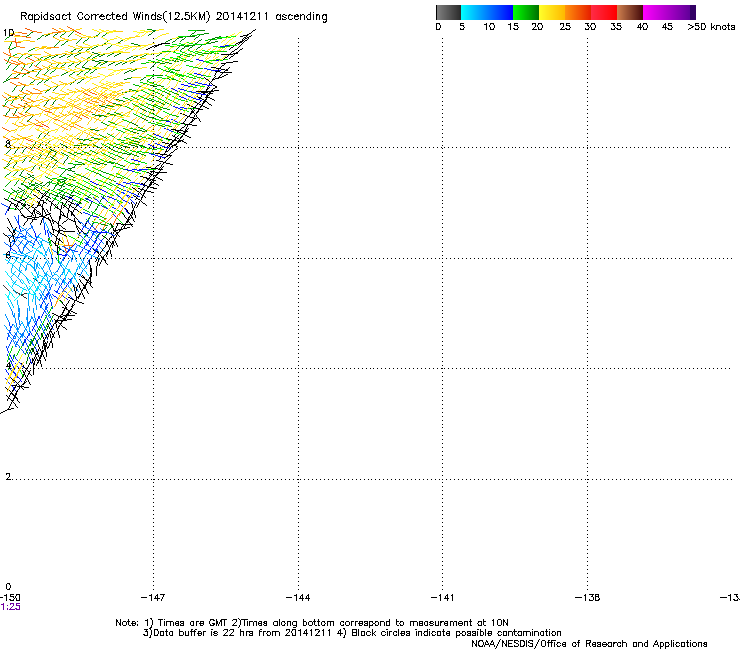740x650 pixels.
Task: Click the green 15-20 knots color swatch
Action: pos(526,12)
